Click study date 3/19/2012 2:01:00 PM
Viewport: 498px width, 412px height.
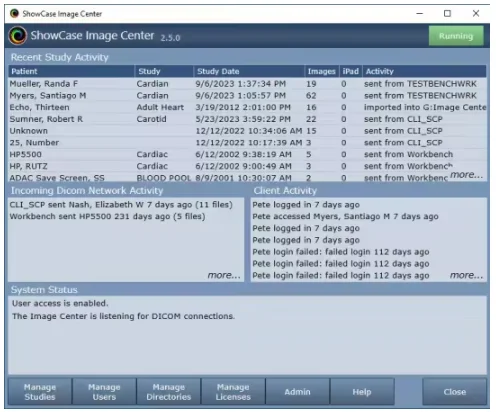coord(243,107)
